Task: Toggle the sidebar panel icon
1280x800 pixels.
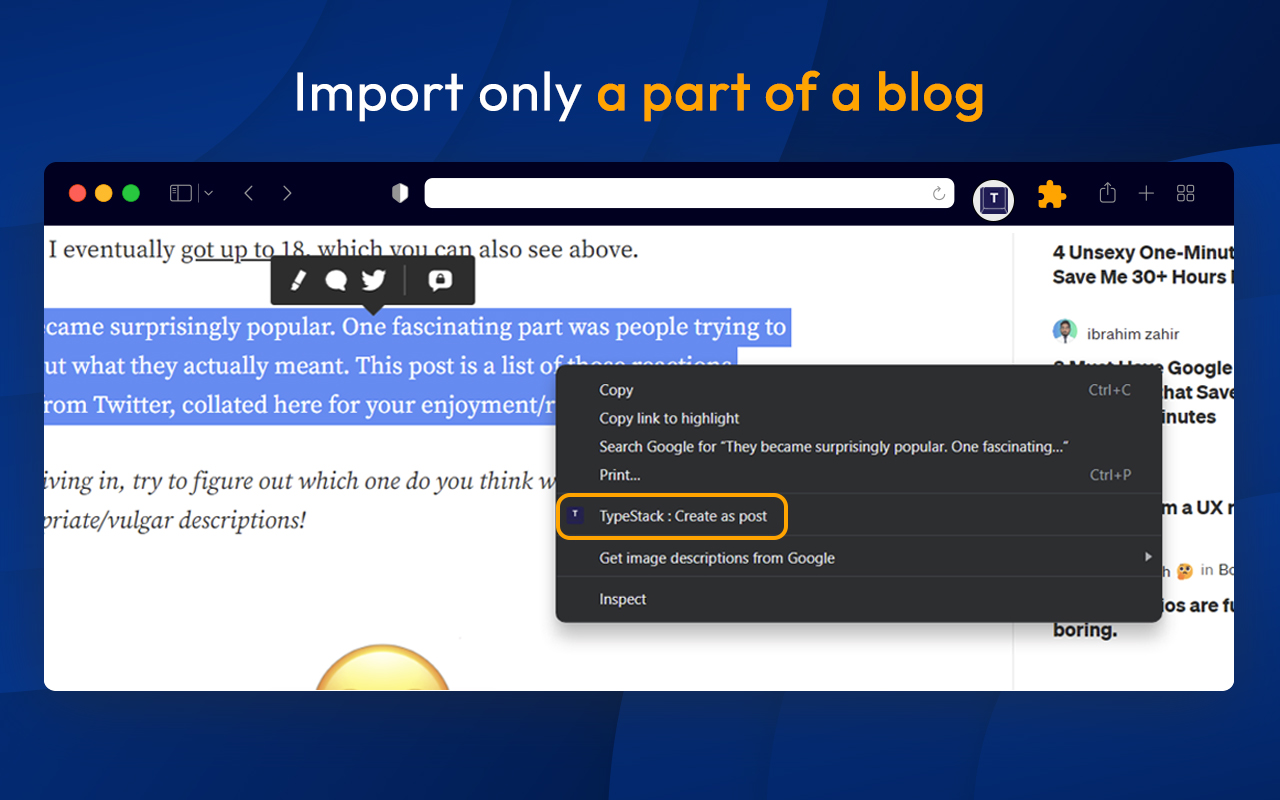Action: coord(181,193)
